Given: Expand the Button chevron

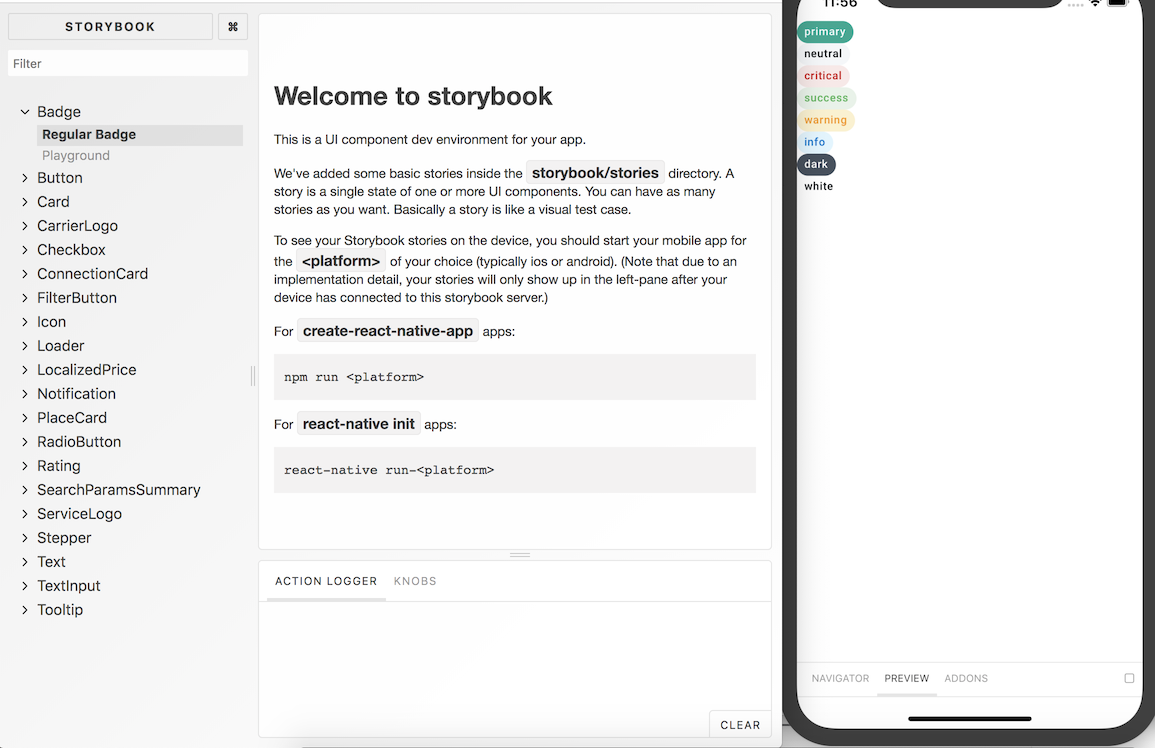Looking at the screenshot, I should pos(25,178).
